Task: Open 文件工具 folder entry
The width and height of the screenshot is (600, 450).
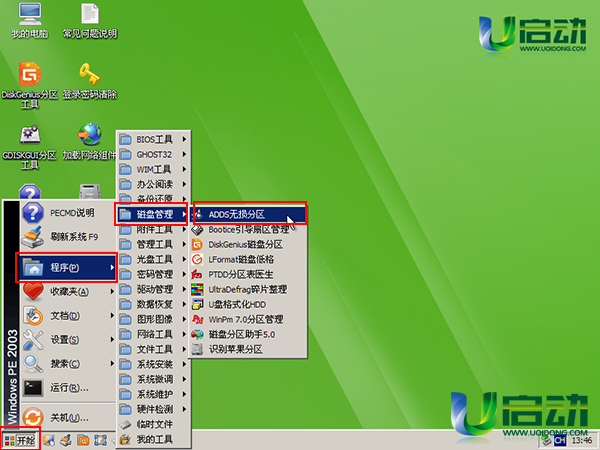Action: point(153,349)
